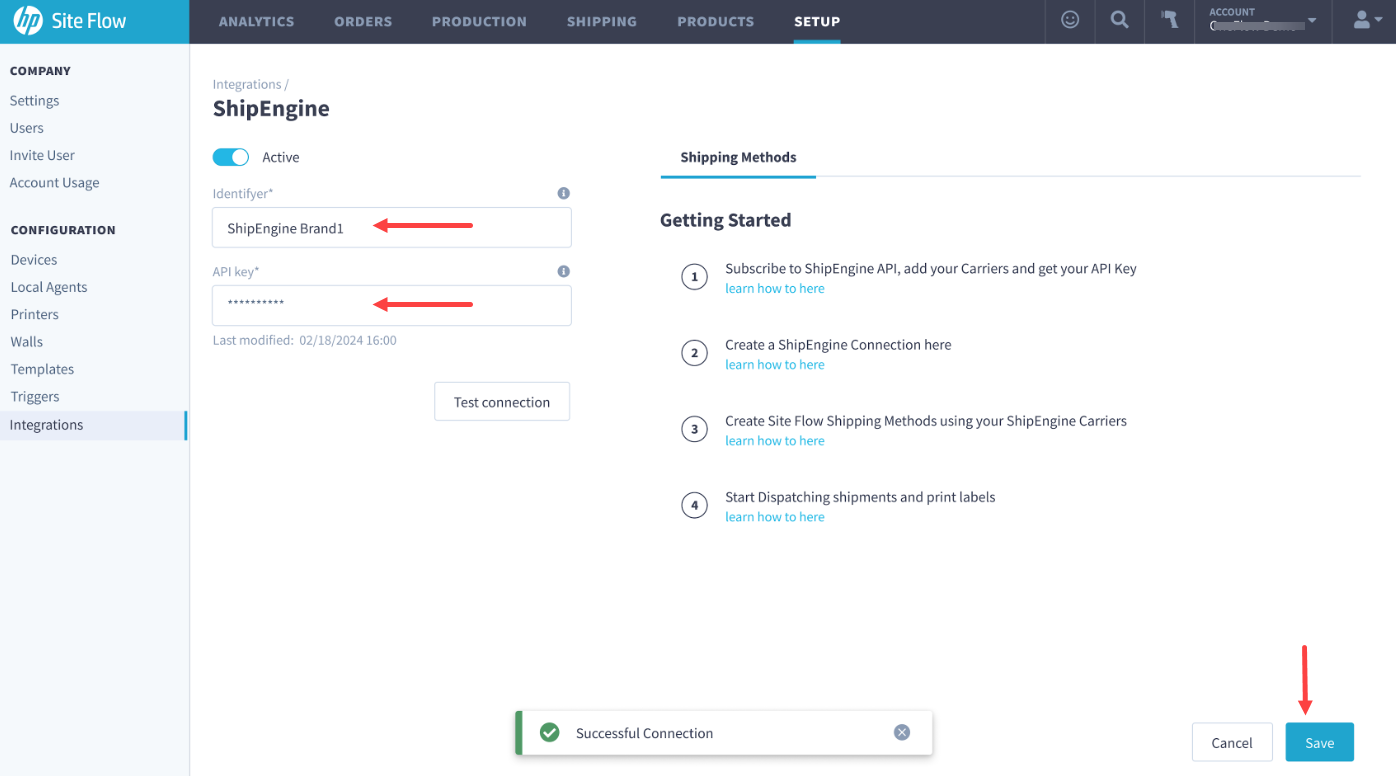1396x776 pixels.
Task: Click the info icon beside API key field
Action: 563,271
